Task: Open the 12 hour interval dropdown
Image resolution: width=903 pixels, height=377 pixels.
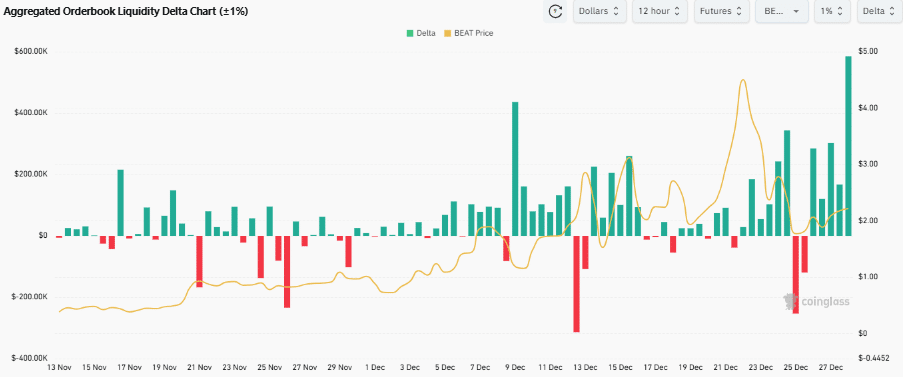Action: [659, 11]
